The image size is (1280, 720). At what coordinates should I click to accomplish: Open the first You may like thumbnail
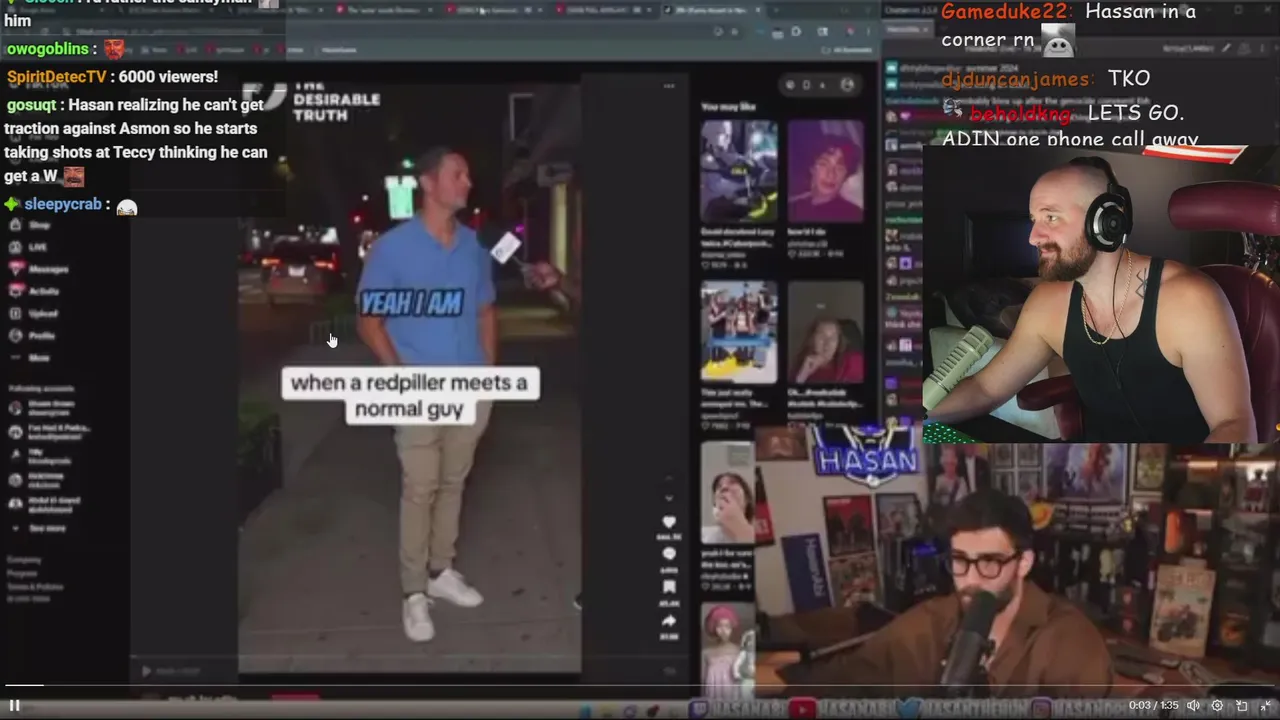[739, 172]
